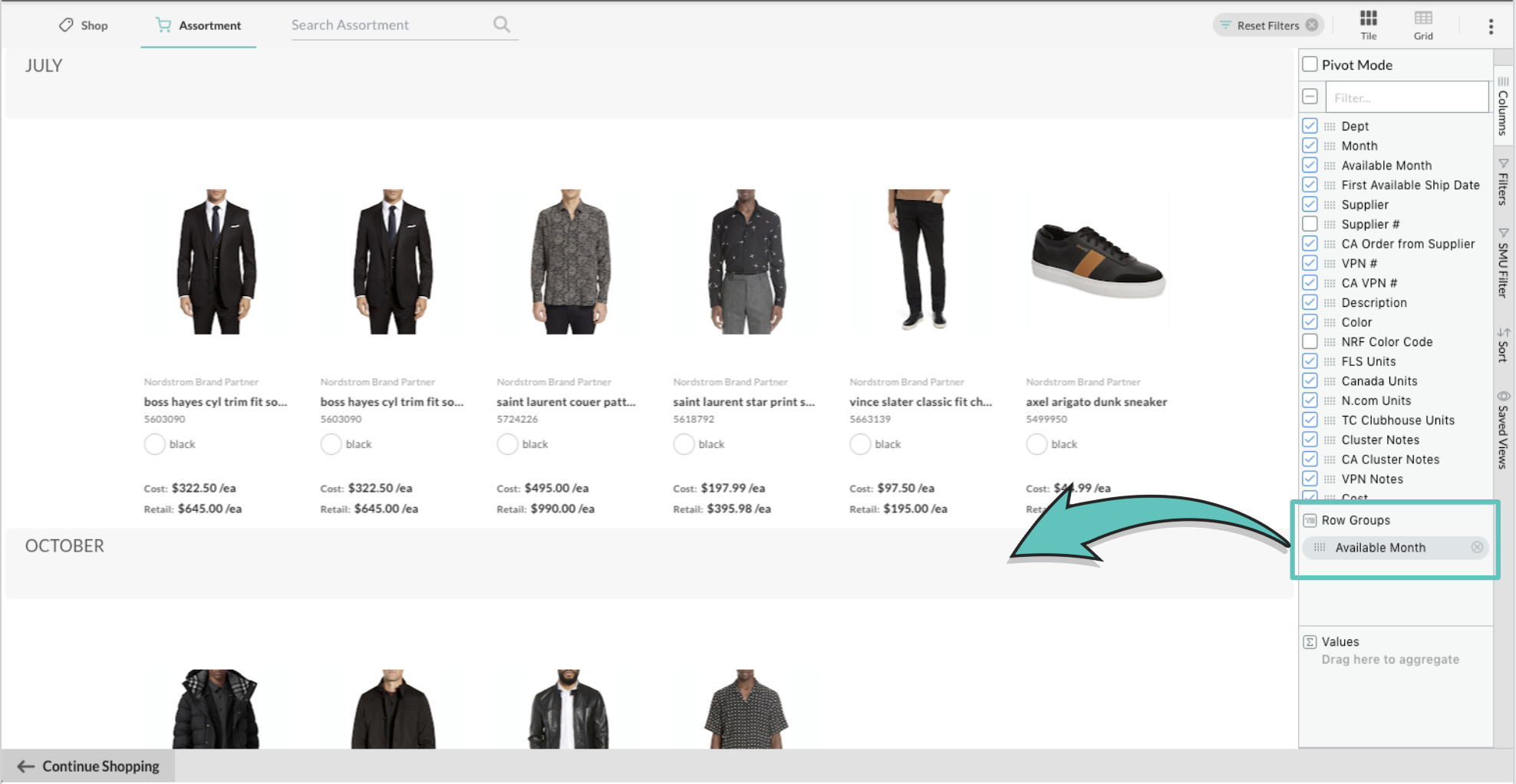Screen dimensions: 1516x784
Task: Enable the Pivot Mode checkbox
Action: point(1310,64)
